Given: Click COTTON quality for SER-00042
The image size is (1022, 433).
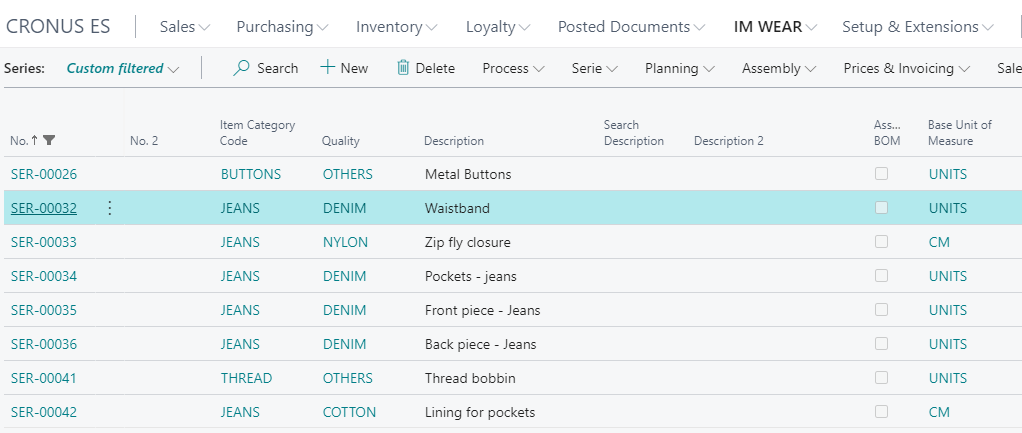Looking at the screenshot, I should (349, 412).
